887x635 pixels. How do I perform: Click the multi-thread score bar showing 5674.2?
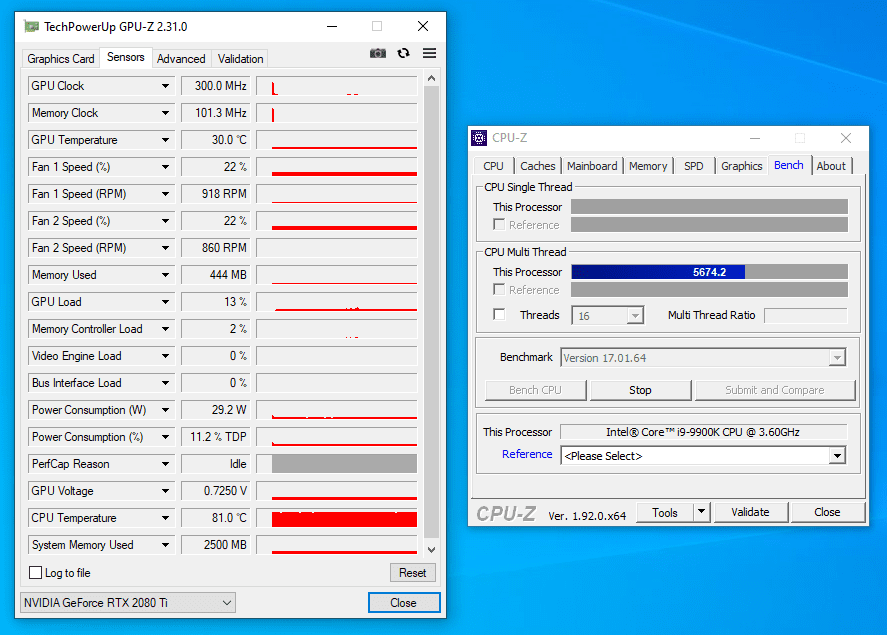[709, 272]
